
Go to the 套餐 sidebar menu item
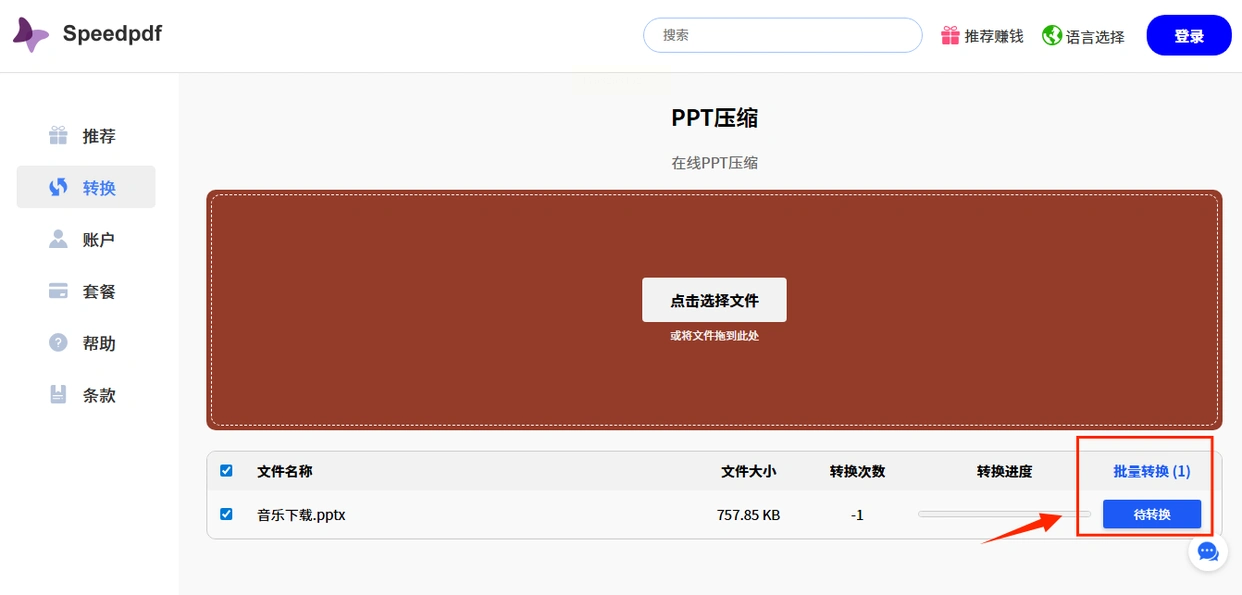99,291
